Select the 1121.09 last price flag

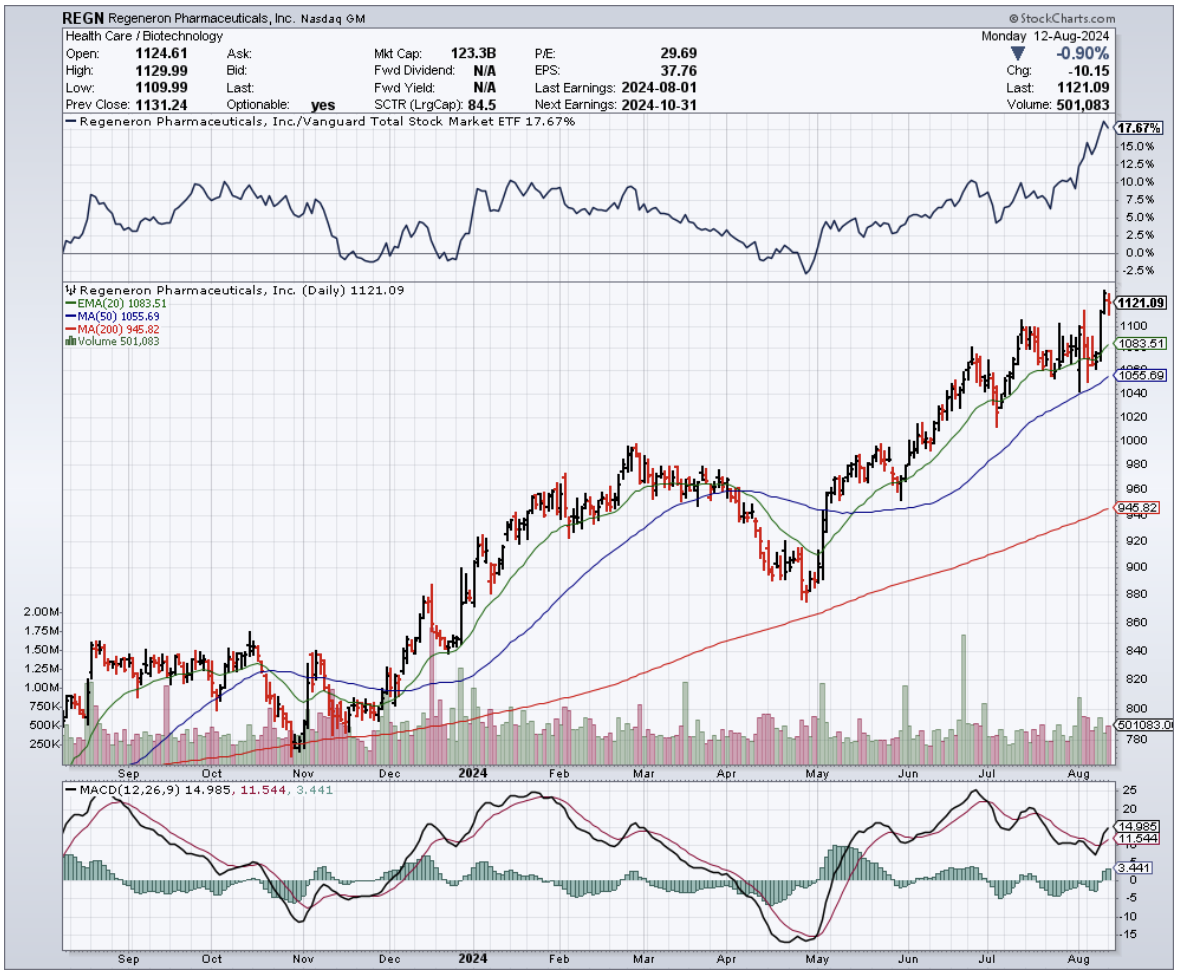[1139, 303]
